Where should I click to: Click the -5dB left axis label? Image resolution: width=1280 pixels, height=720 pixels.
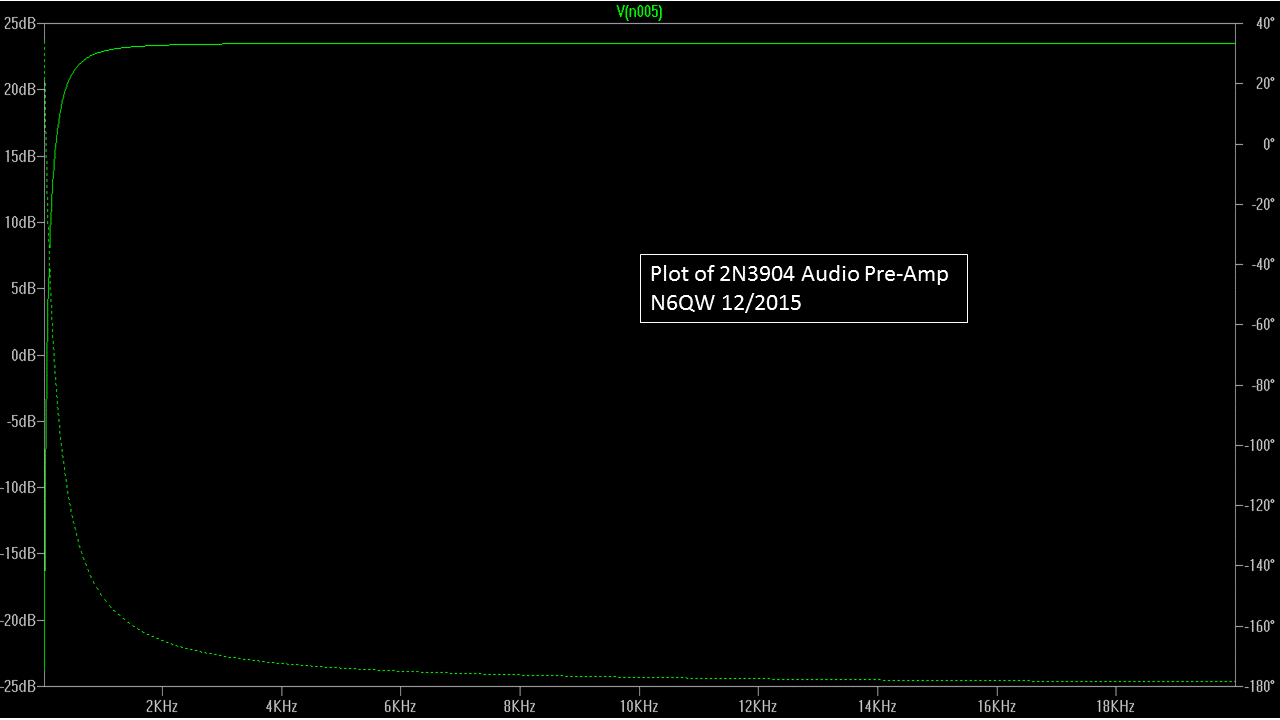click(19, 421)
